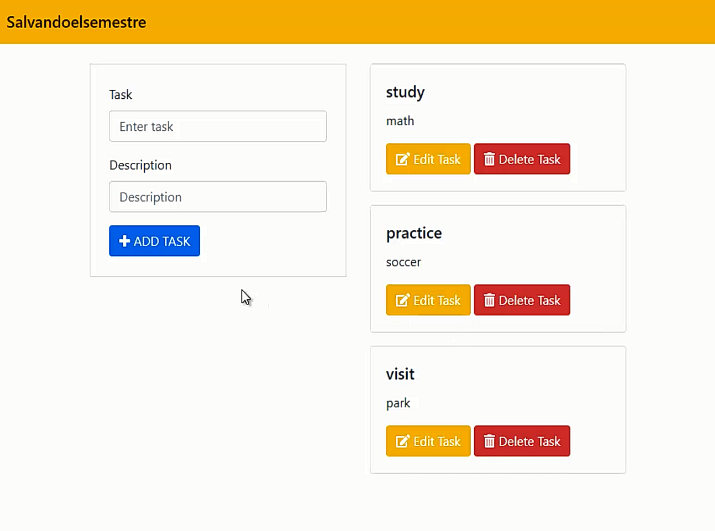Click the pencil icon on practice's Edit Task
The height and width of the screenshot is (531, 715).
[x=402, y=300]
